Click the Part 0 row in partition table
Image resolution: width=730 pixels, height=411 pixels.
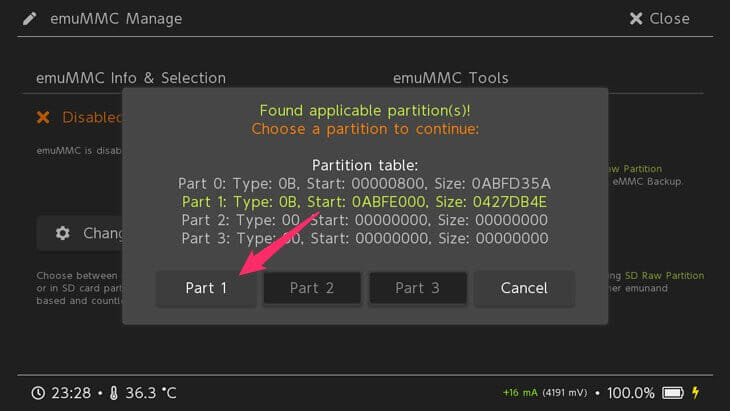[x=364, y=184]
